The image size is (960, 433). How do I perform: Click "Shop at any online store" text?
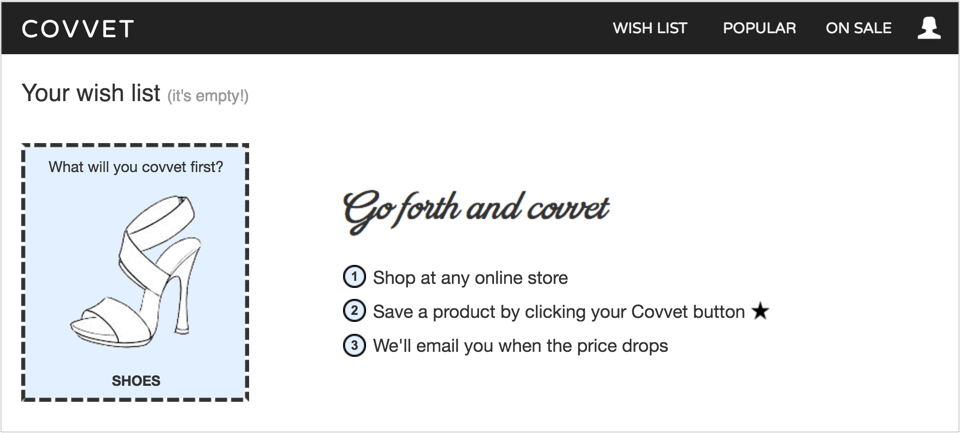(x=470, y=278)
